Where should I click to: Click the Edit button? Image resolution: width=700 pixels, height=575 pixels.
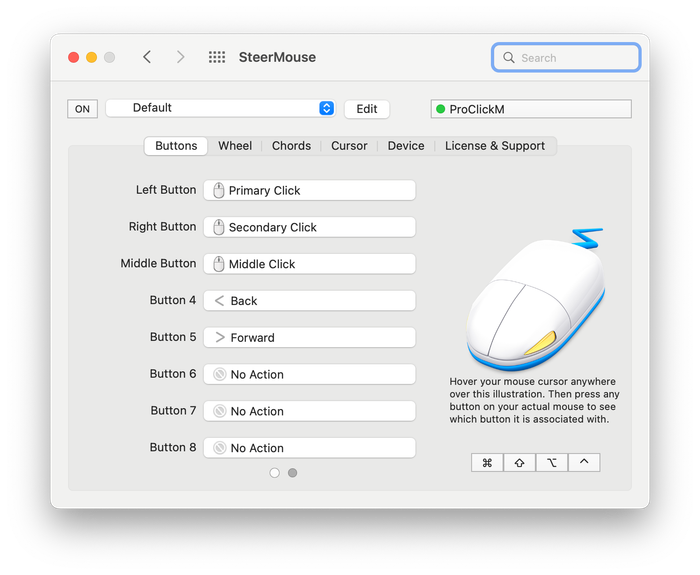coord(367,109)
